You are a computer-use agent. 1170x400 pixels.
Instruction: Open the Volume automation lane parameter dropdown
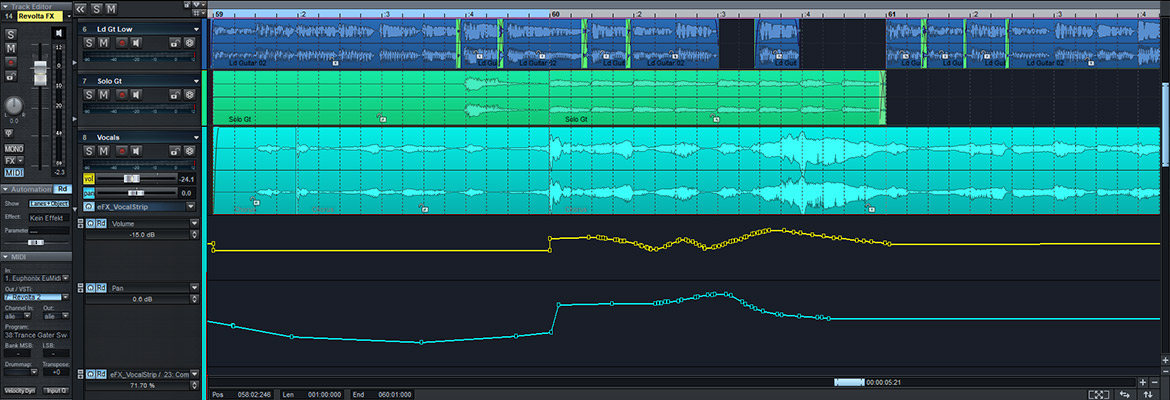coord(194,223)
